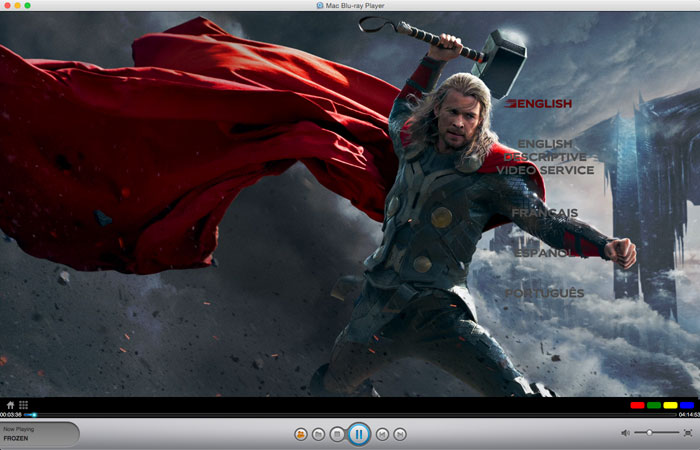Click the blue color button

pyautogui.click(x=687, y=405)
